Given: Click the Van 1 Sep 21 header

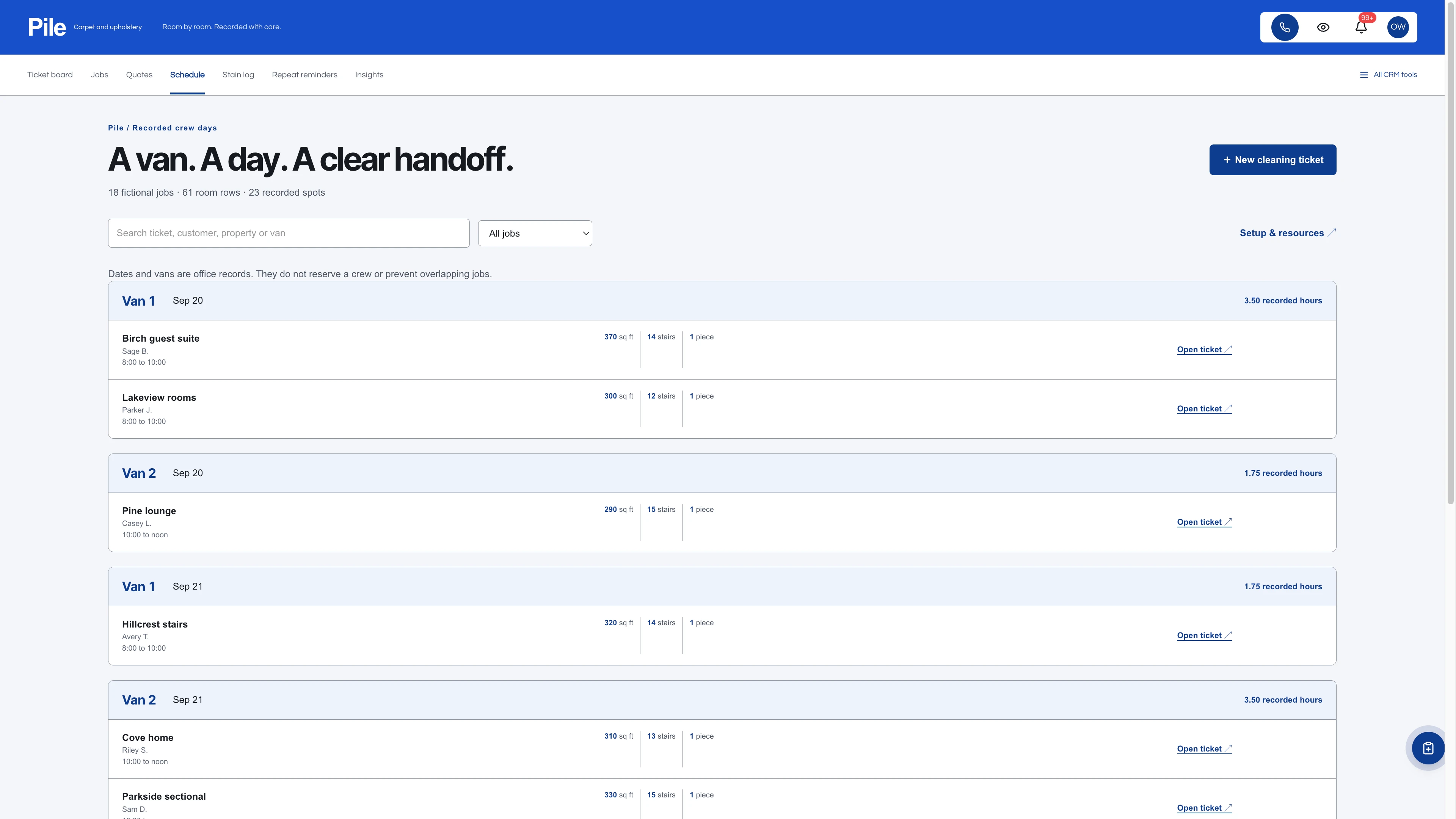Looking at the screenshot, I should coord(722,587).
